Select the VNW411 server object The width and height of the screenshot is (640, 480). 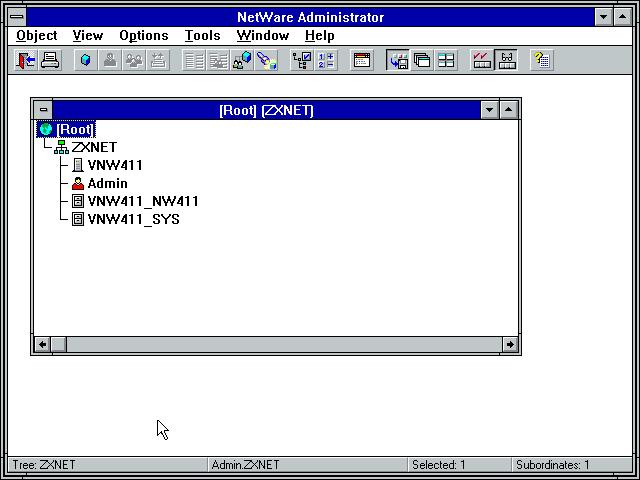pyautogui.click(x=107, y=165)
